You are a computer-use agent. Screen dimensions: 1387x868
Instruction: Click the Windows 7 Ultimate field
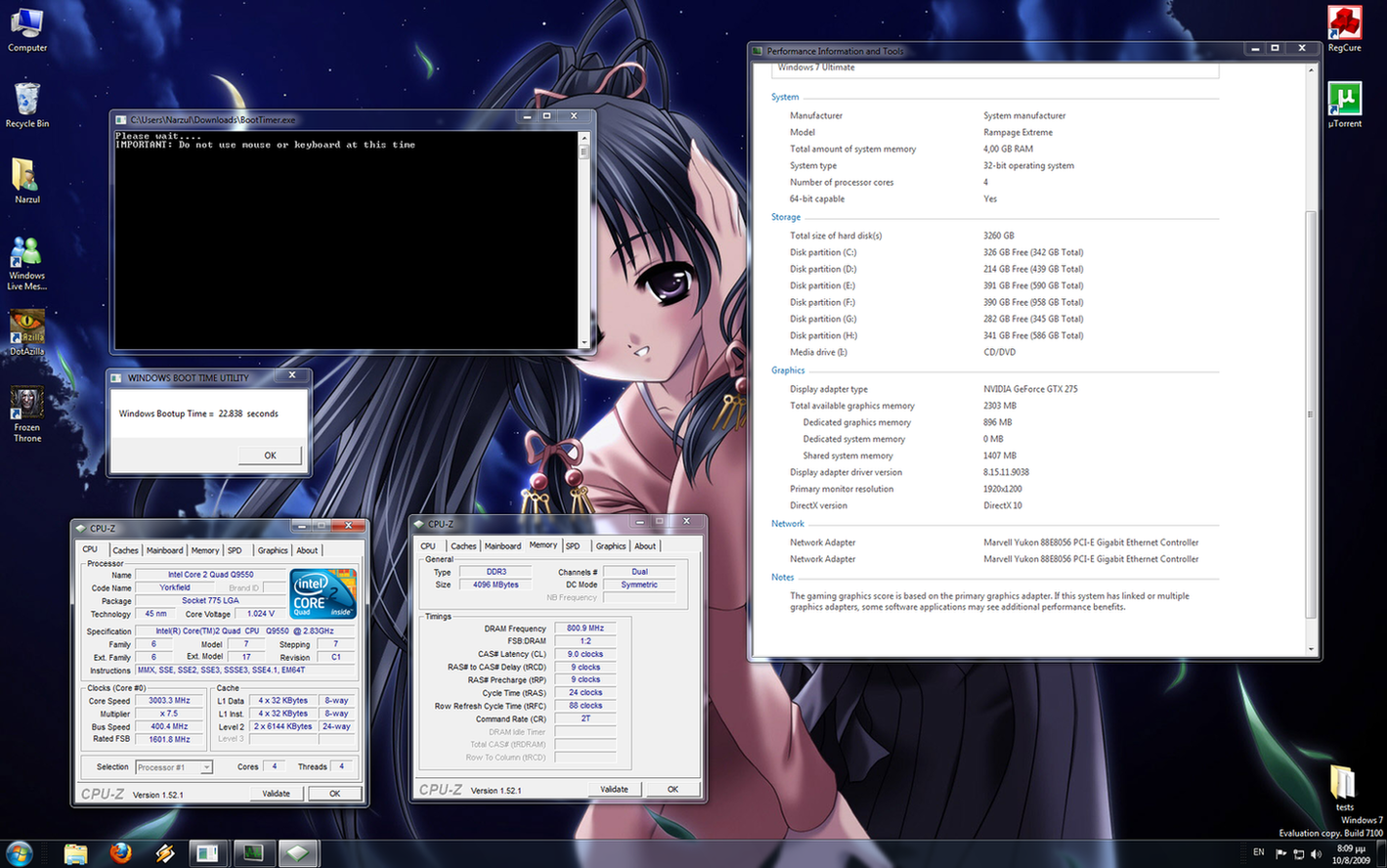(996, 69)
